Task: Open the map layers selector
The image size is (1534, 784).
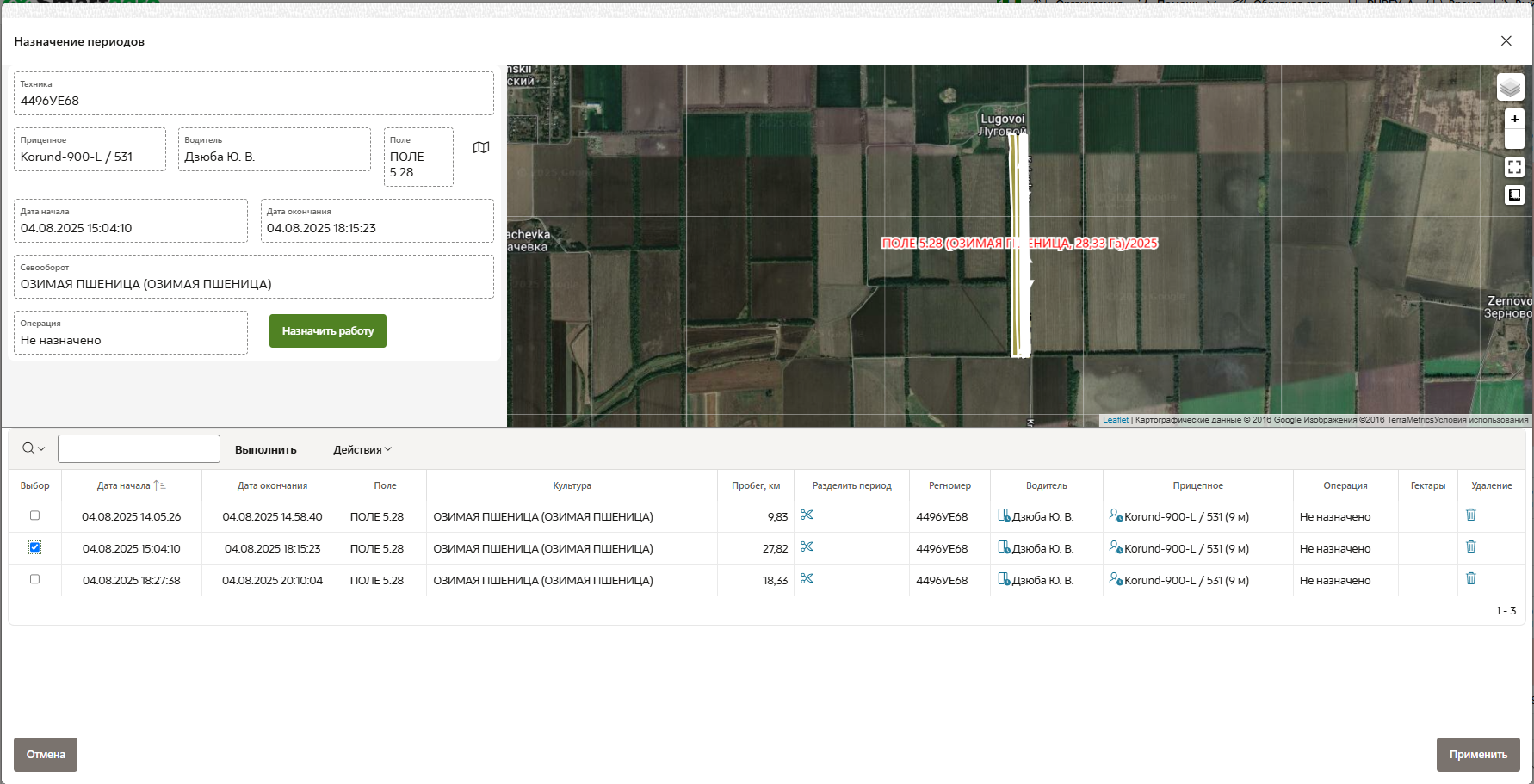Action: click(1510, 87)
